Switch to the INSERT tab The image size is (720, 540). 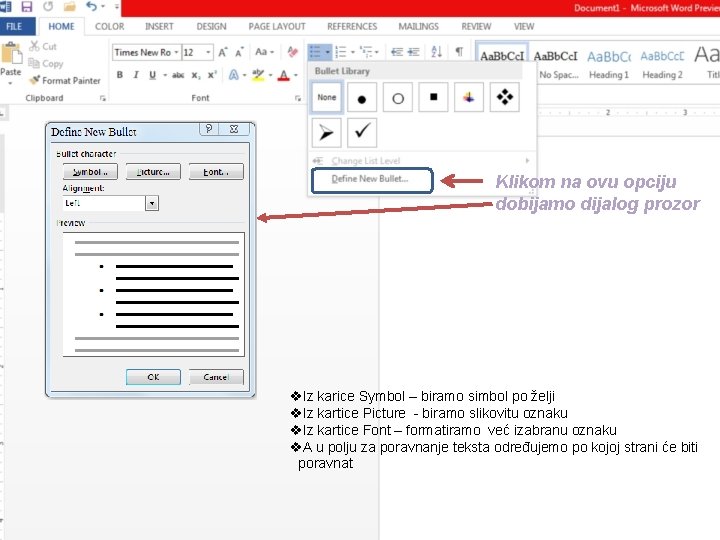pos(159,27)
